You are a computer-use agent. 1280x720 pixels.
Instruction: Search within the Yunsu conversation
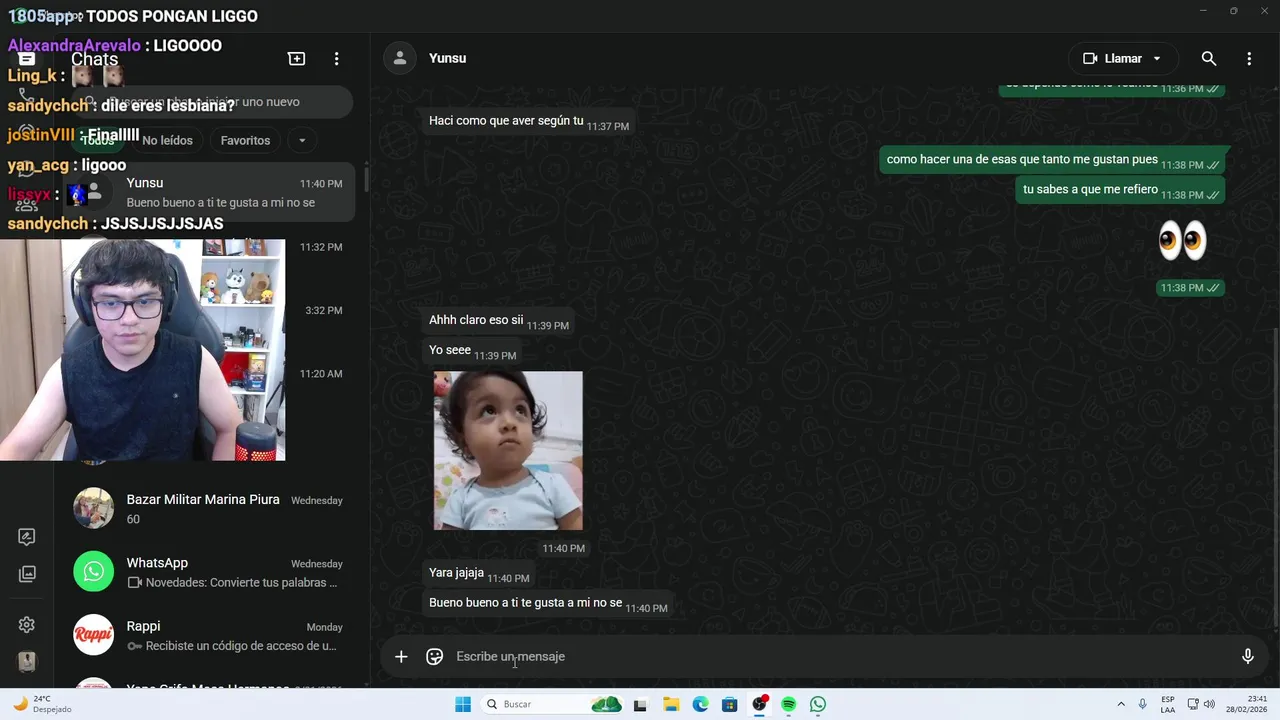coord(1209,58)
